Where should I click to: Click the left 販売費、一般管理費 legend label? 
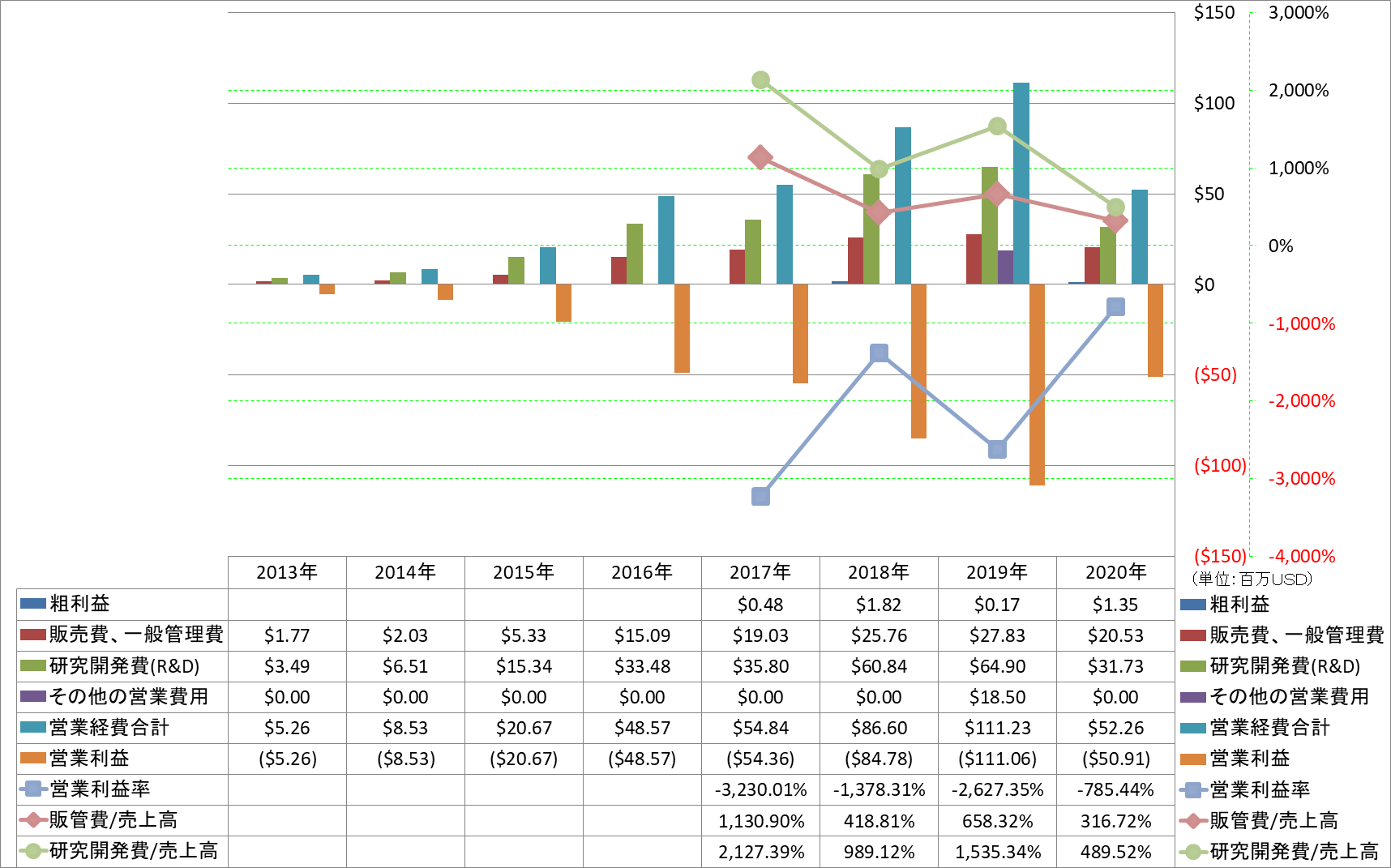136,635
